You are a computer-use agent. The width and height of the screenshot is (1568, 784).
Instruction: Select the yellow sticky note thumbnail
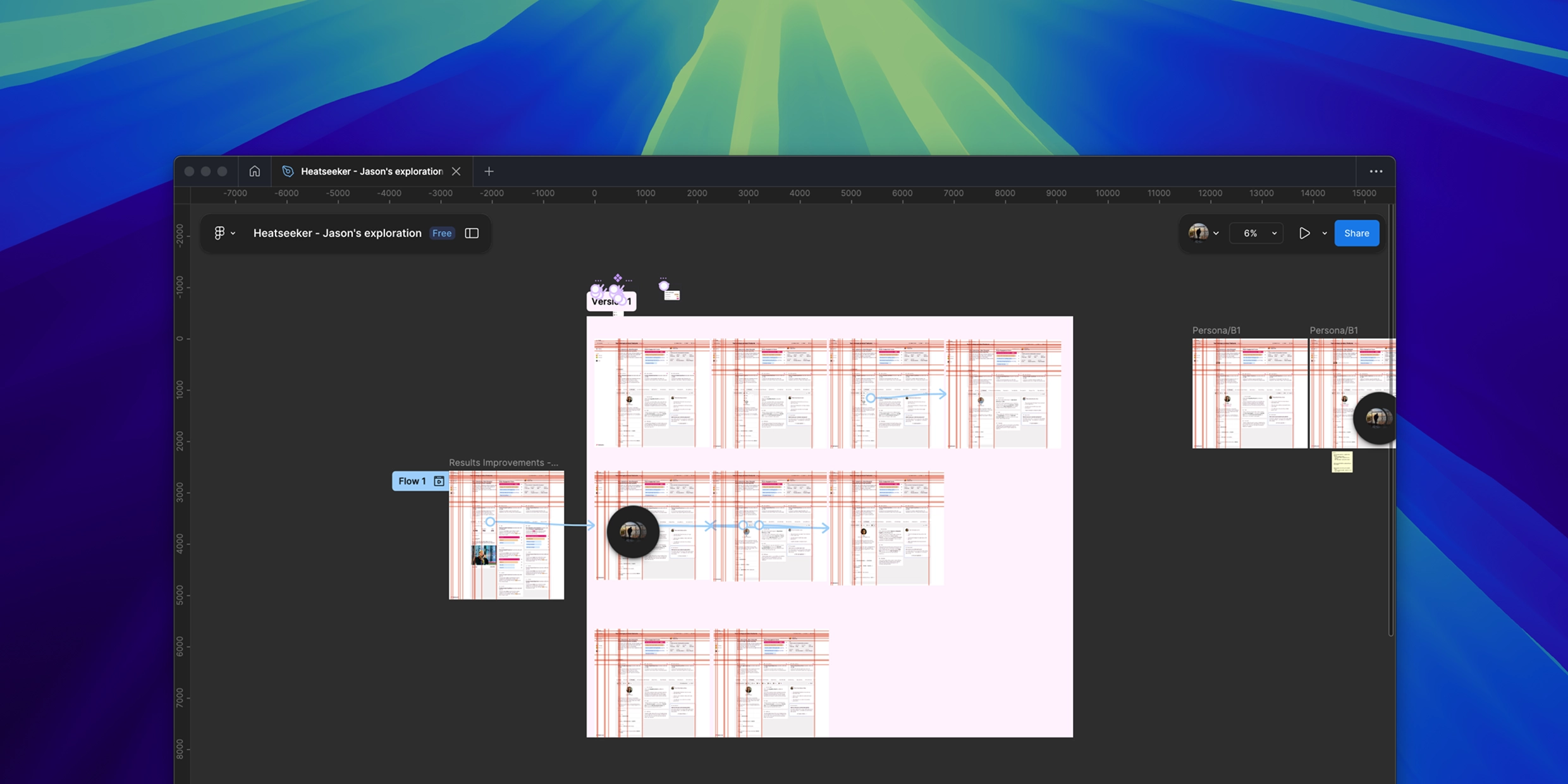1342,462
